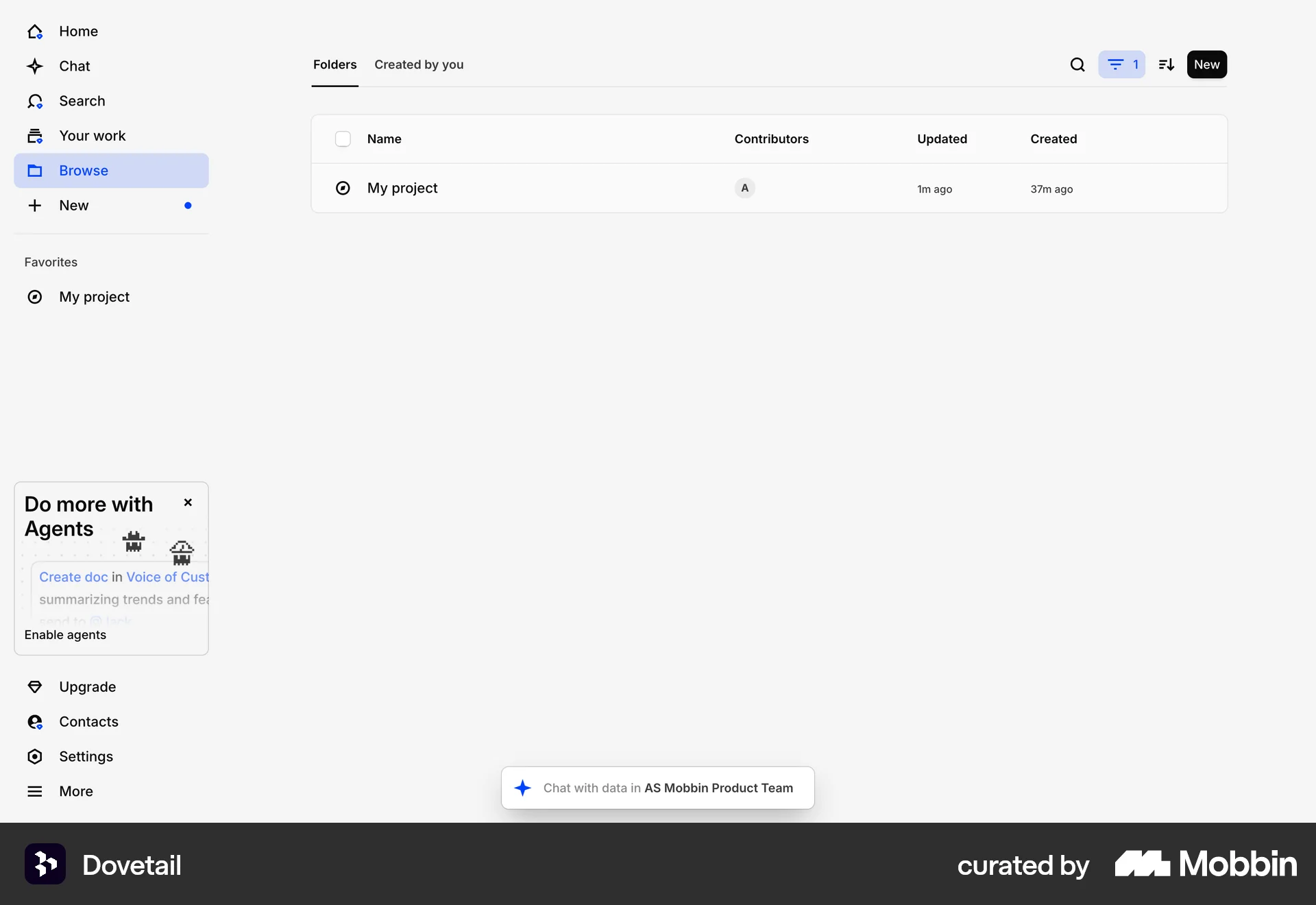Expand the More menu in sidebar
Viewport: 1316px width, 905px height.
[x=75, y=791]
